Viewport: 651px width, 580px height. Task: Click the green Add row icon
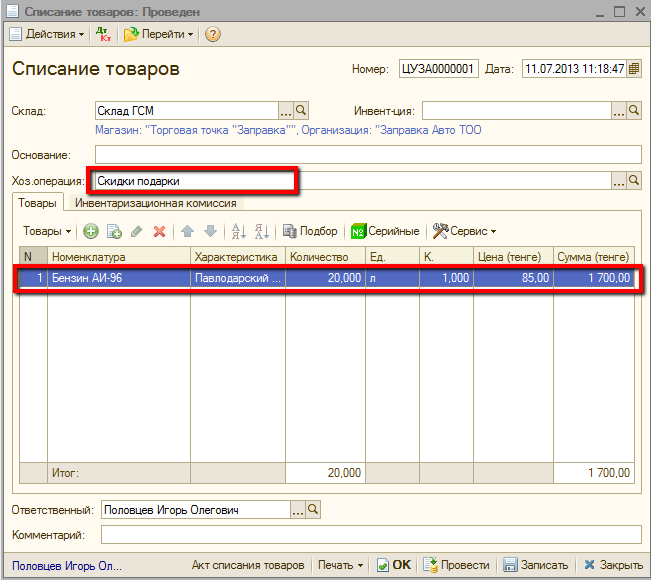(91, 231)
